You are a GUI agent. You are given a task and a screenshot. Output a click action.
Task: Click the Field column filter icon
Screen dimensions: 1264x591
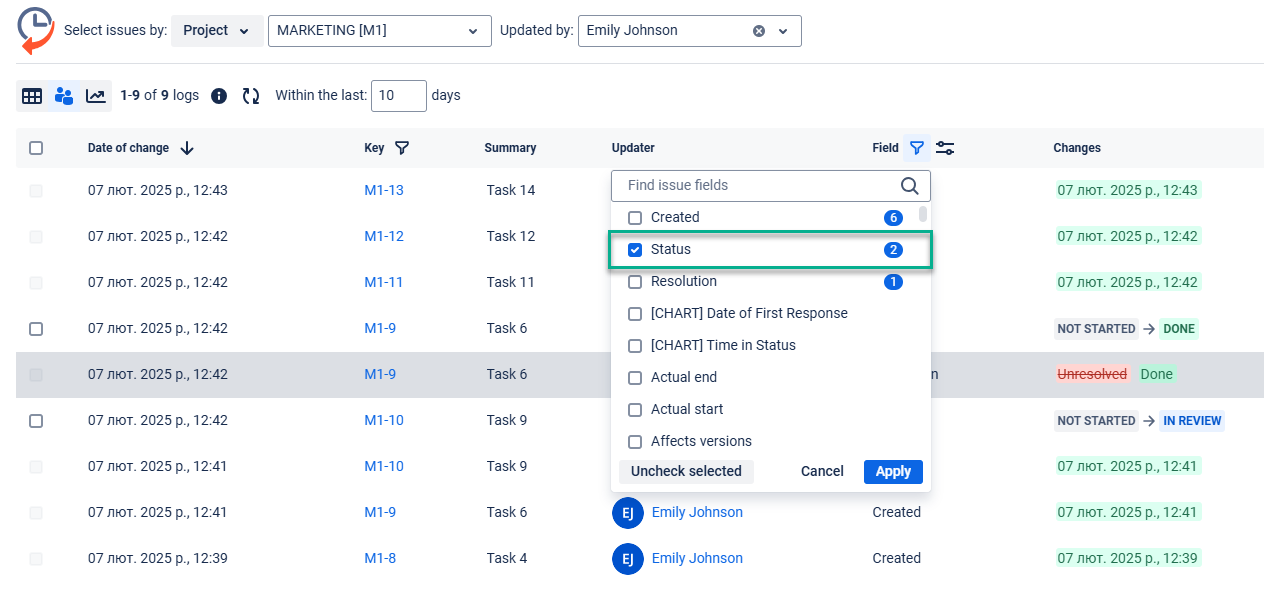tap(917, 148)
